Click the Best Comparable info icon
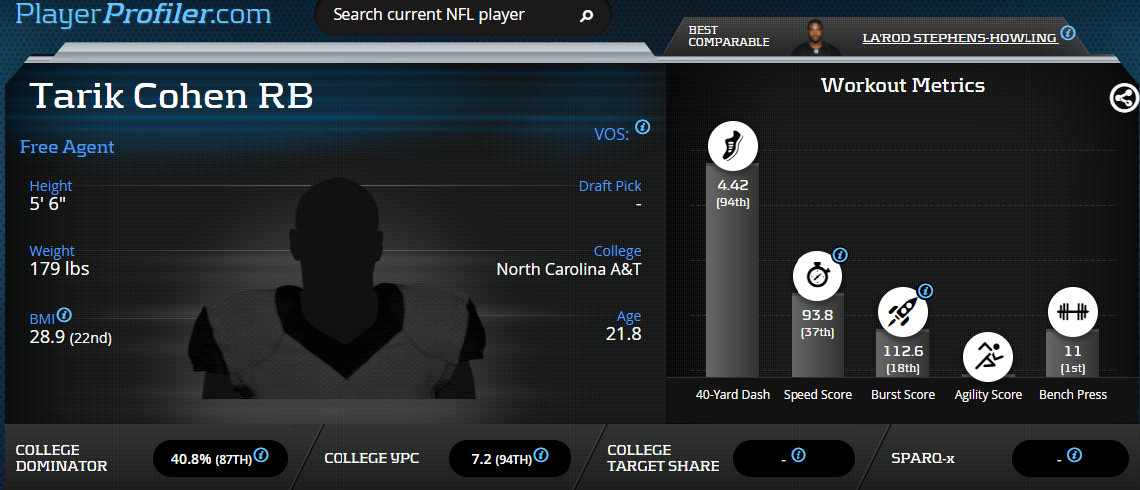Image resolution: width=1140 pixels, height=490 pixels. [x=1067, y=33]
